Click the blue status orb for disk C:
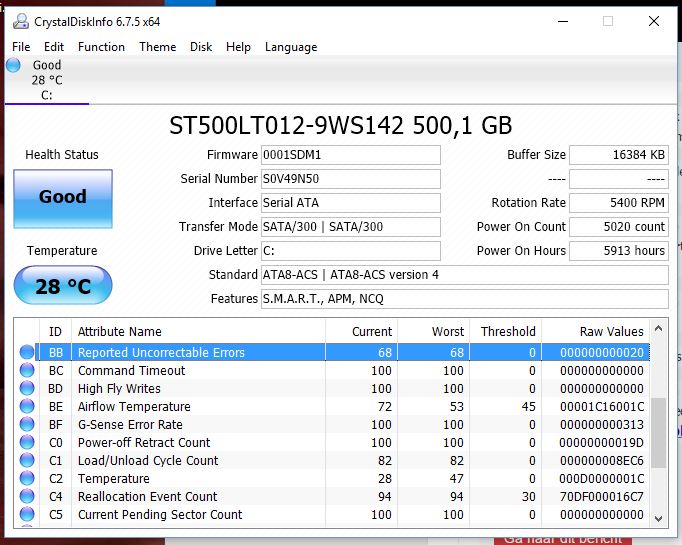This screenshot has height=545, width=682. (13, 65)
